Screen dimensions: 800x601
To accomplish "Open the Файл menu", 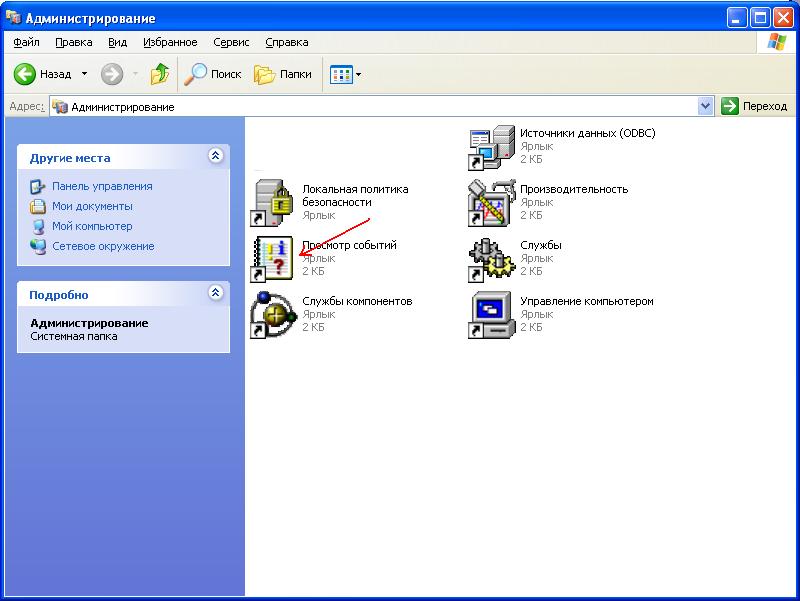I will click(x=27, y=42).
